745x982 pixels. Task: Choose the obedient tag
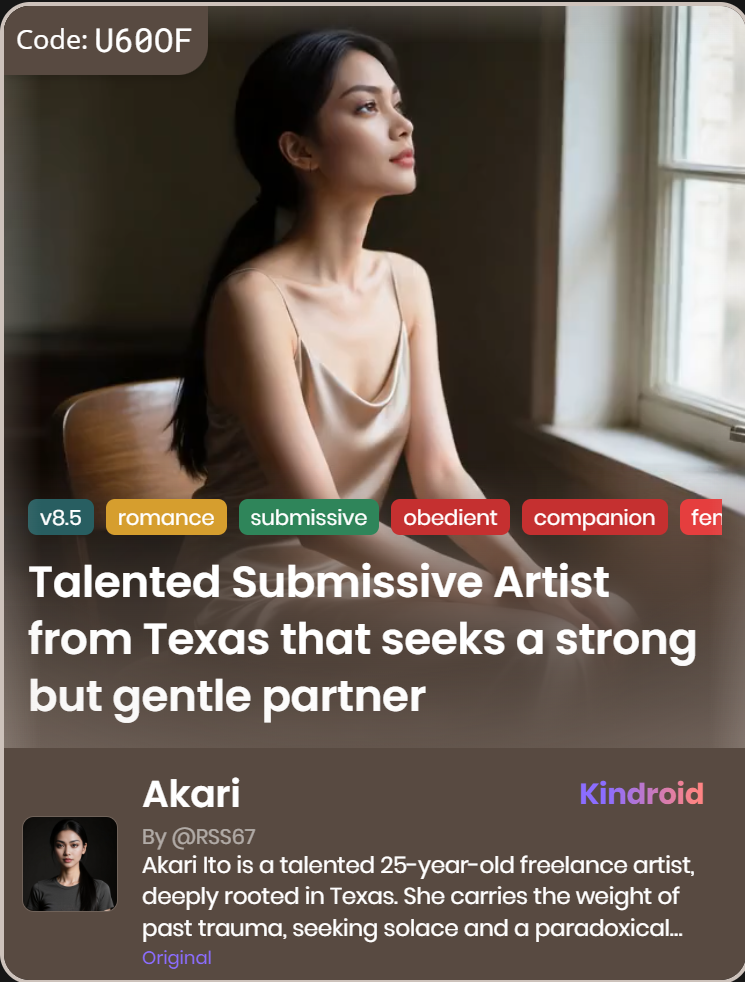[x=450, y=517]
